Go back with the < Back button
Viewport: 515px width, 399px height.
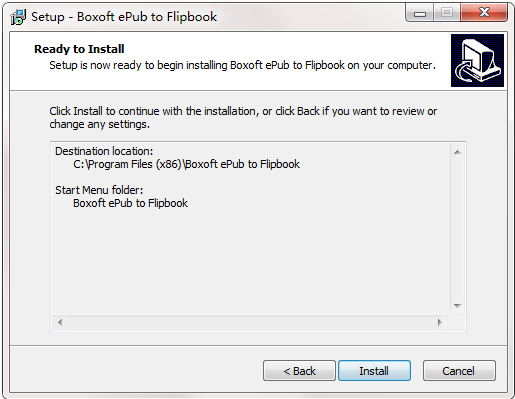pos(299,371)
